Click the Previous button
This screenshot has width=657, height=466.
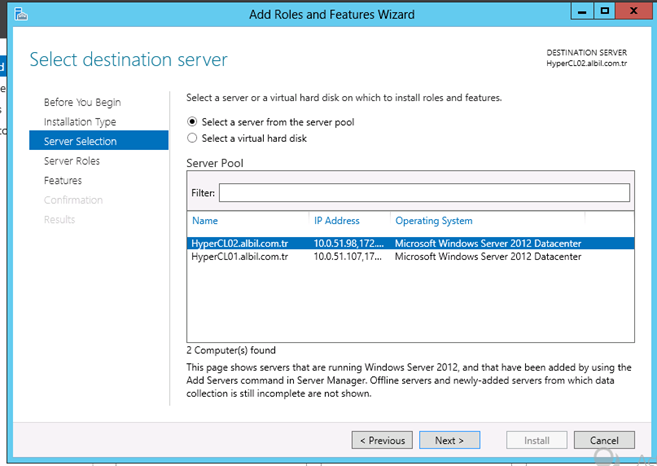[x=382, y=440]
